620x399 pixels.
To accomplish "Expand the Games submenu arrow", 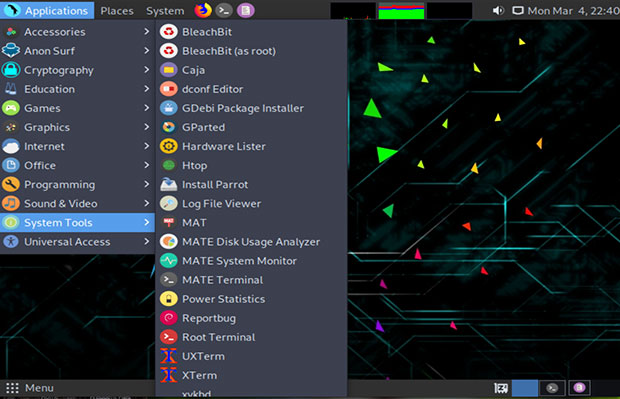I will pos(146,108).
